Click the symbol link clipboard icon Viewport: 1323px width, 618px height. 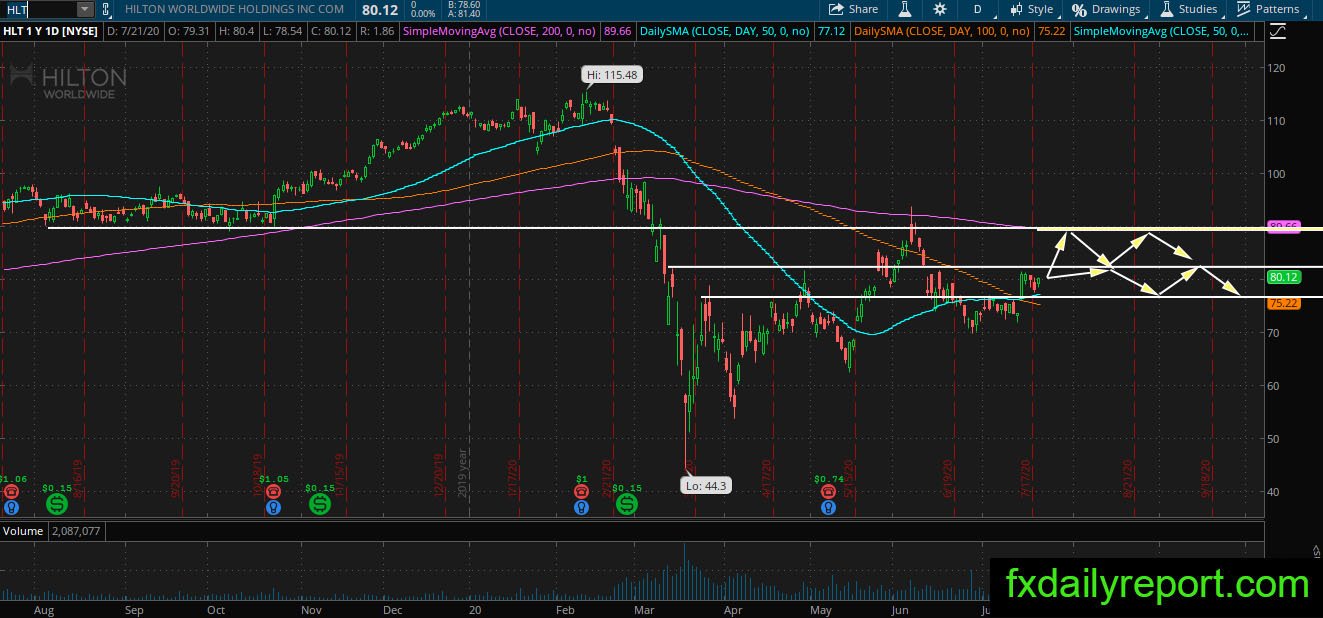point(106,9)
